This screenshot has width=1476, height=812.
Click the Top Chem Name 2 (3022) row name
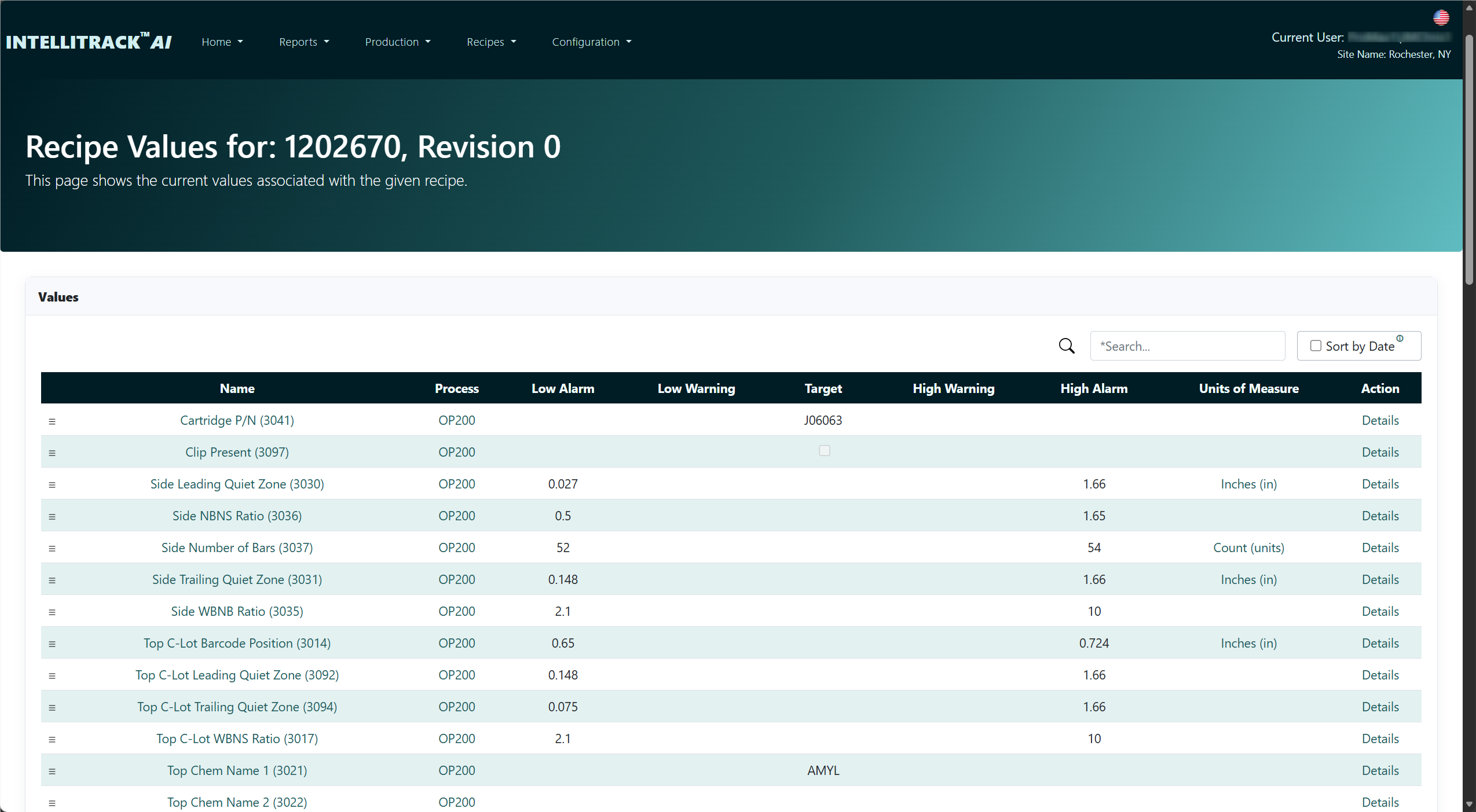237,802
